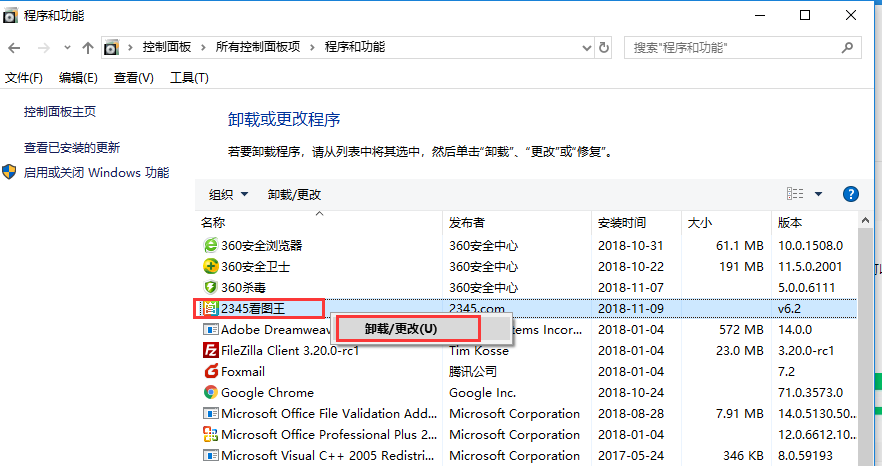
Task: Expand the chevron after 所有控制面板项 breadcrumb
Action: [312, 47]
